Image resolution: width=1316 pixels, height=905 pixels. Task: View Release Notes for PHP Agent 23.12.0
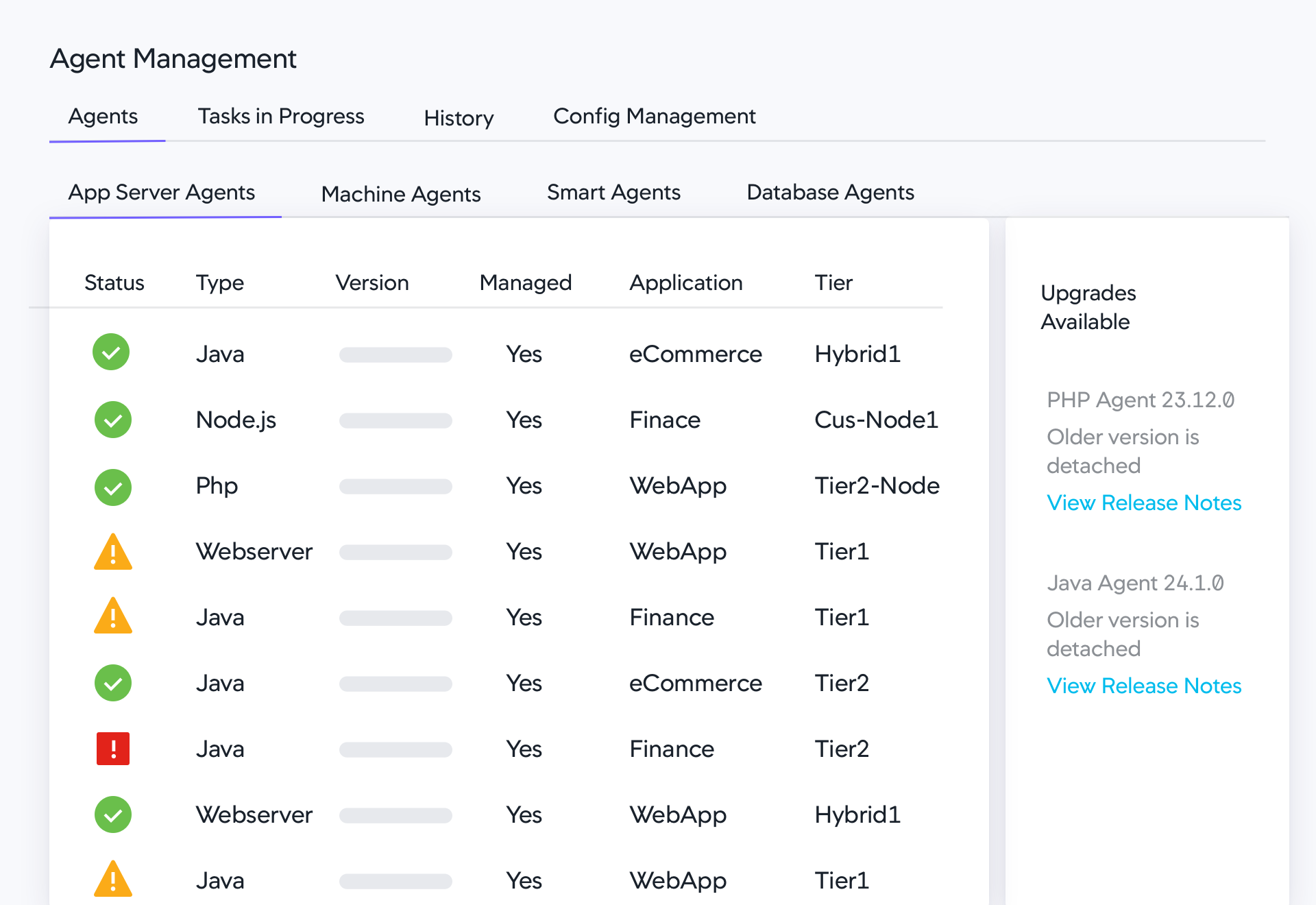coord(1144,503)
